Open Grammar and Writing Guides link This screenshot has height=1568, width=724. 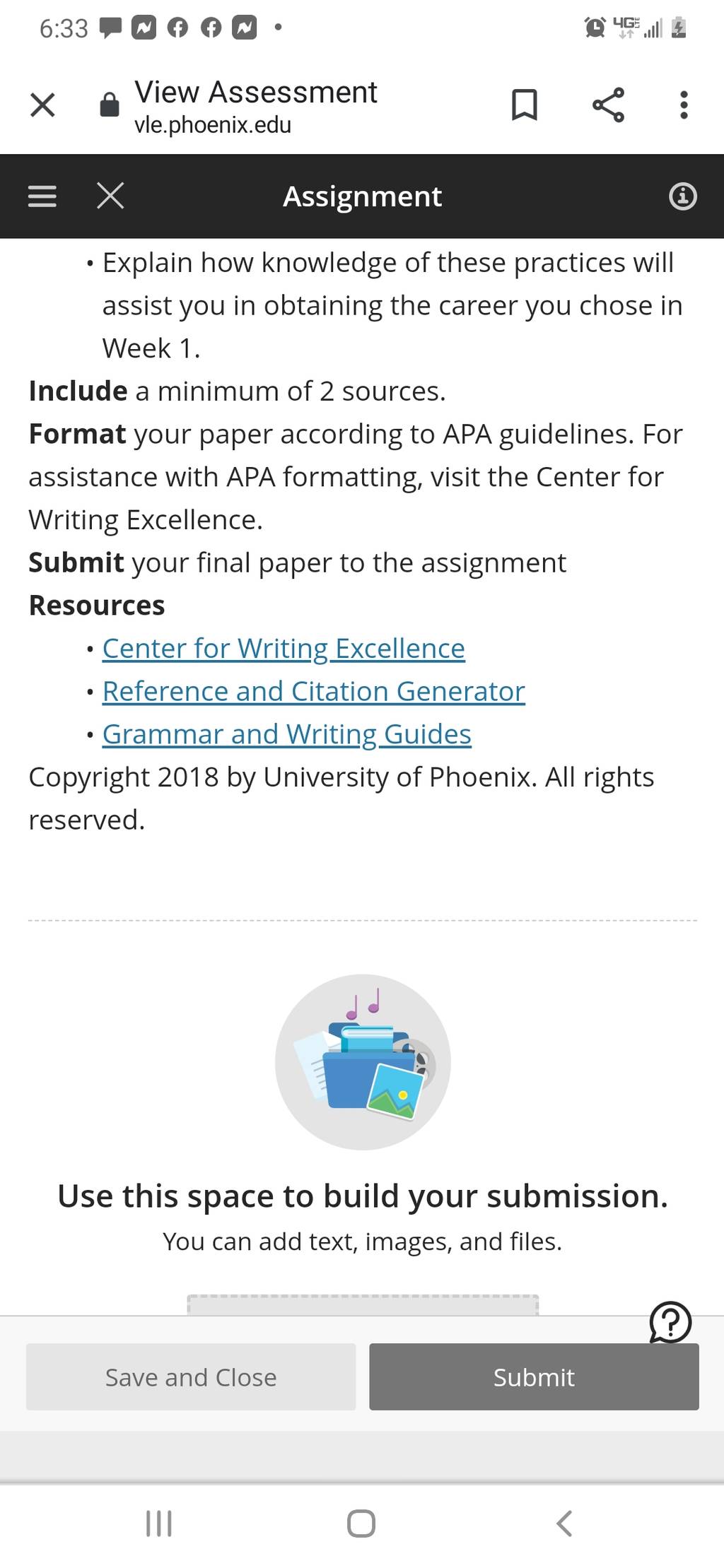tap(287, 734)
